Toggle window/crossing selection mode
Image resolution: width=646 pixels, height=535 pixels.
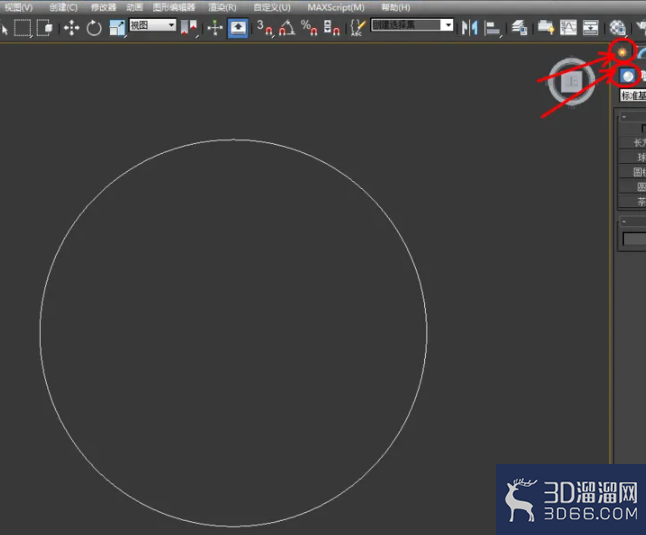[44, 28]
